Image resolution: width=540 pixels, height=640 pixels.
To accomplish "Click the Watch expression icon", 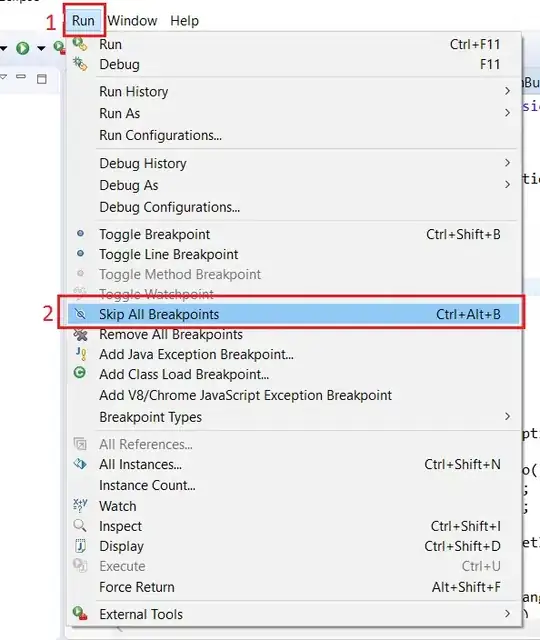I will 80,505.
